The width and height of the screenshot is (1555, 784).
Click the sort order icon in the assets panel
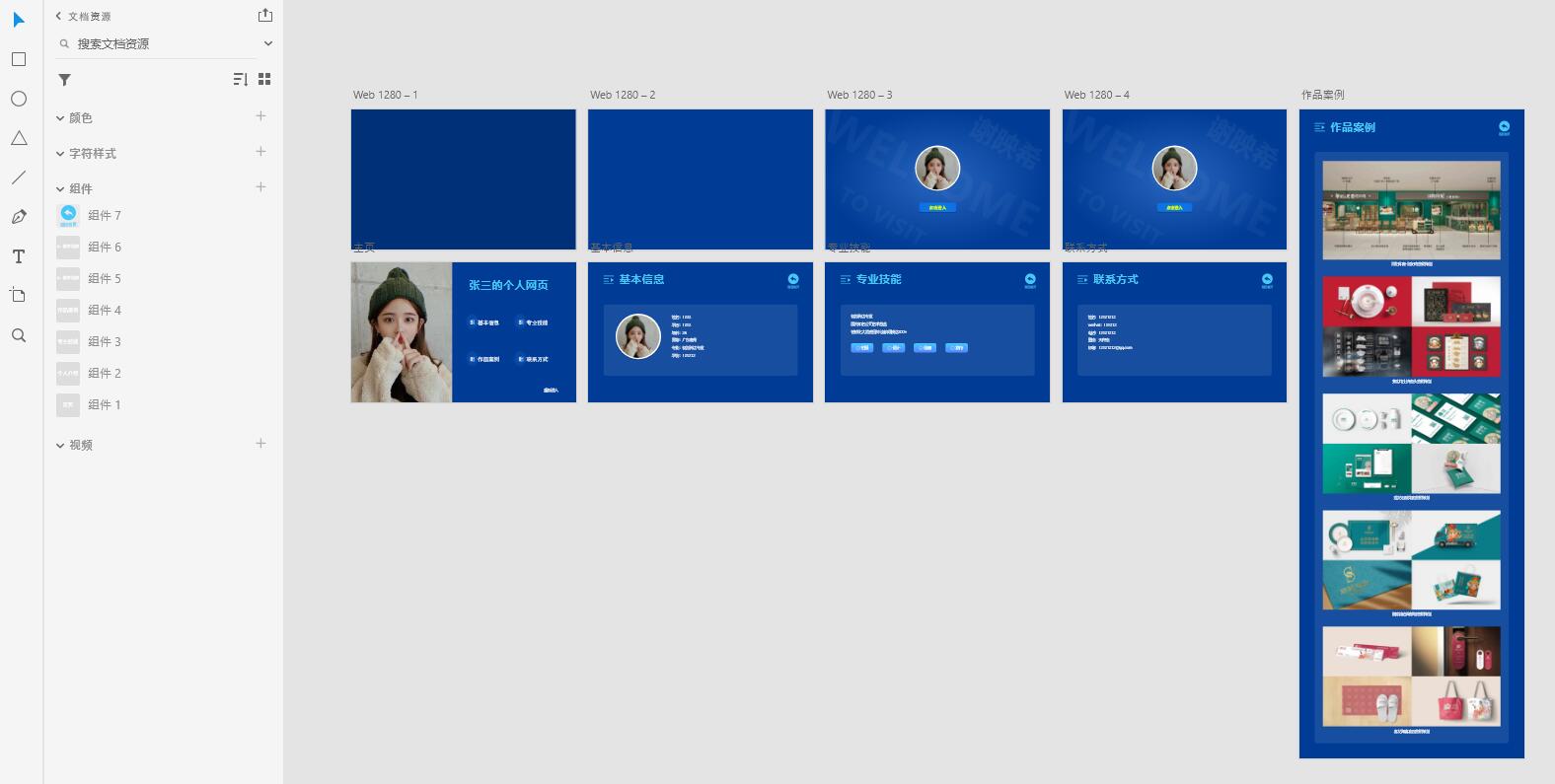[x=240, y=79]
